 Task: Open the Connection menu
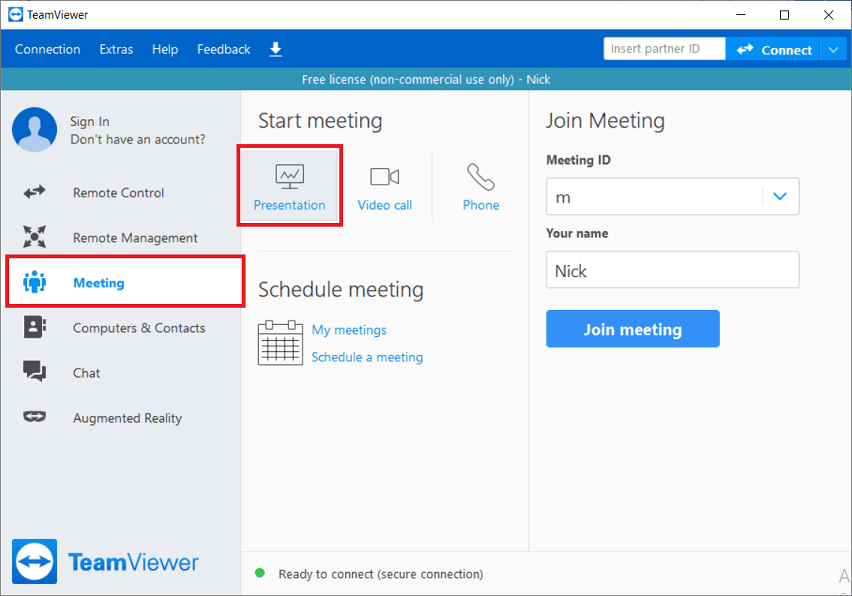pyautogui.click(x=48, y=49)
